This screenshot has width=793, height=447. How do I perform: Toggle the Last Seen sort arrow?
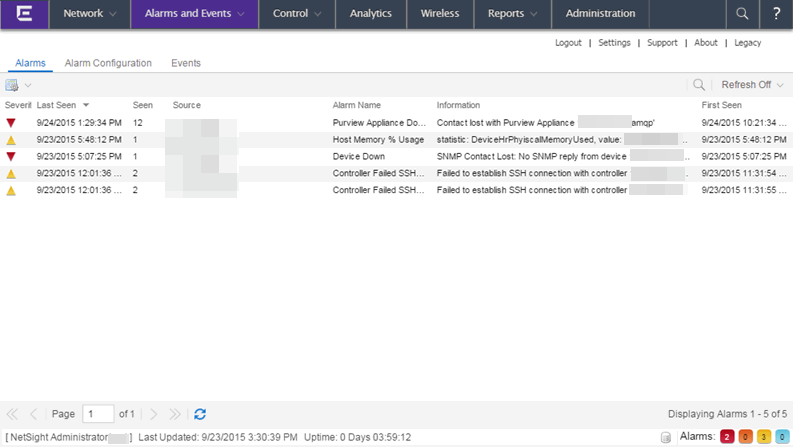(86, 105)
